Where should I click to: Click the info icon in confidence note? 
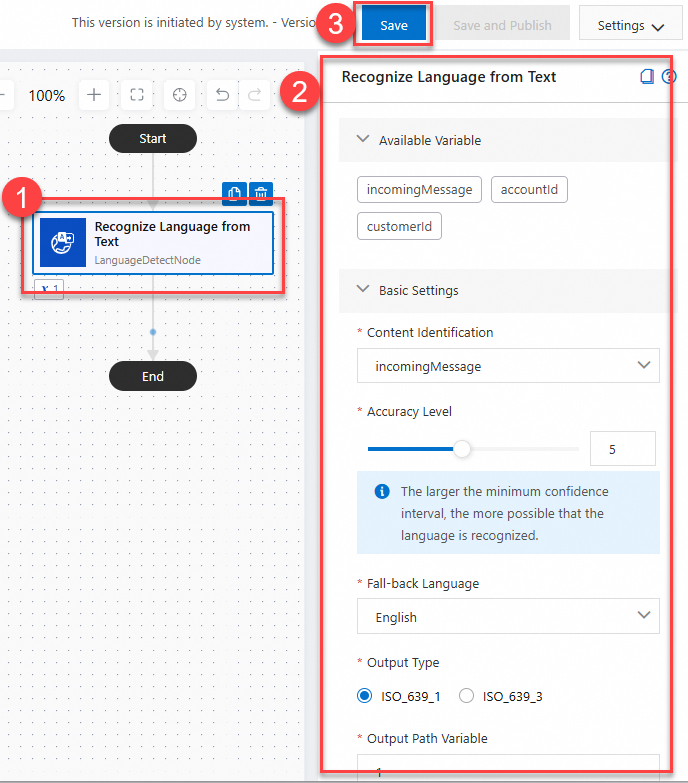382,491
